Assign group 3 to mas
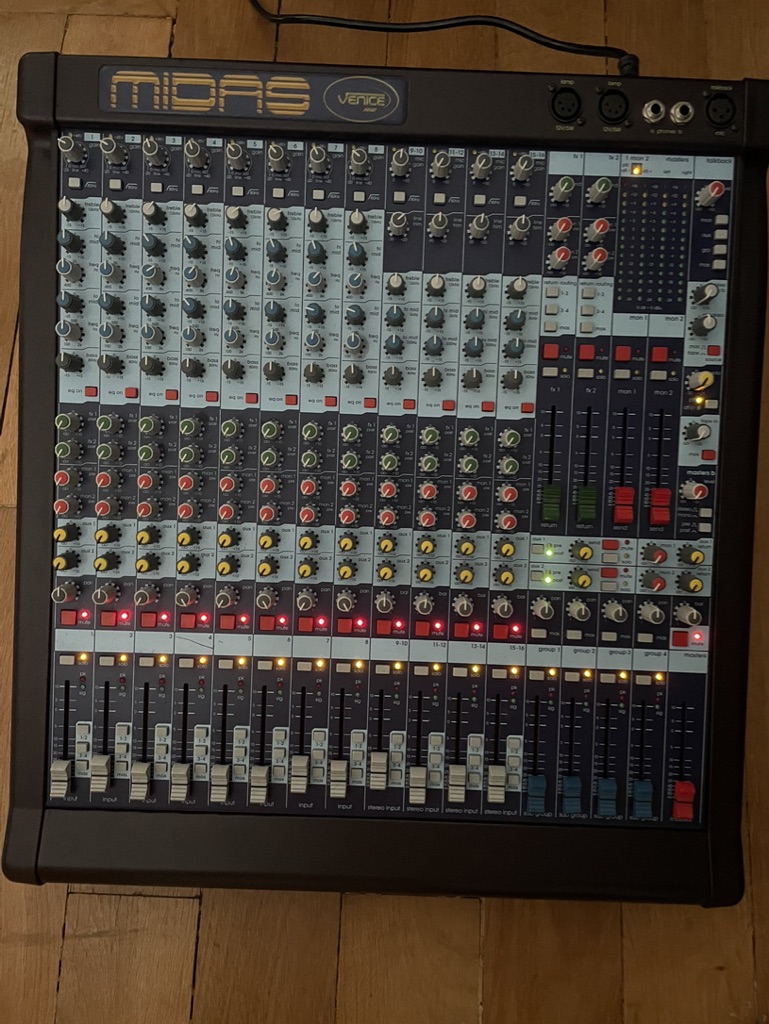Image resolution: width=769 pixels, height=1024 pixels. pyautogui.click(x=610, y=635)
